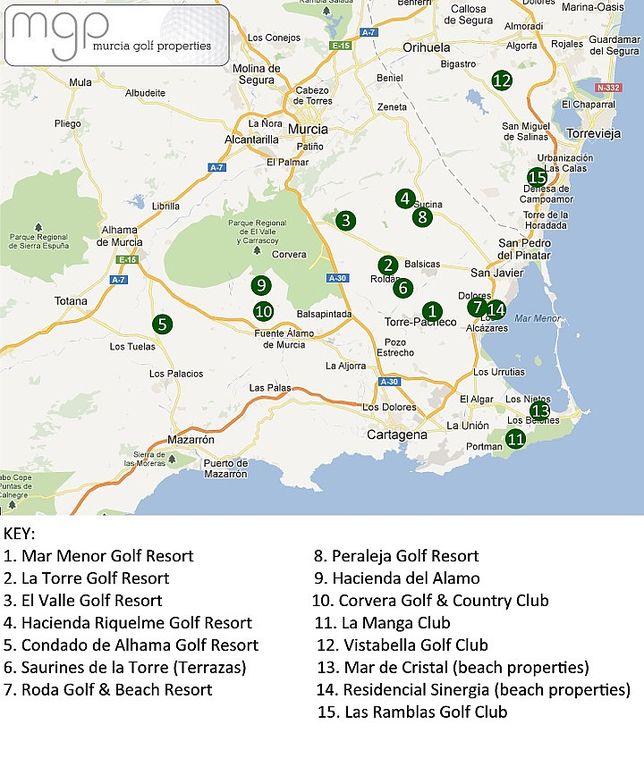Click the Mar Menor lagoon label
Viewport: 644px width, 767px height.
click(x=537, y=318)
